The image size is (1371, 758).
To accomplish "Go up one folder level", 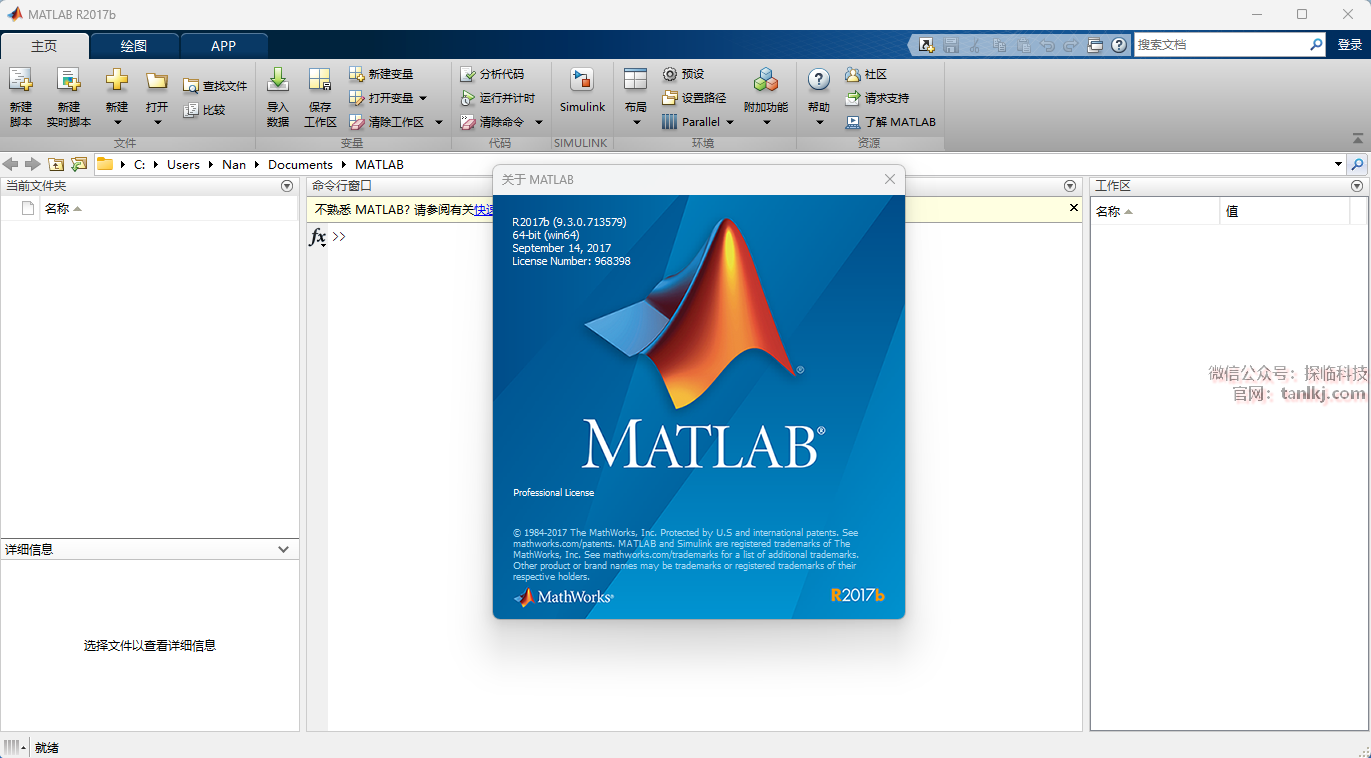I will point(56,164).
